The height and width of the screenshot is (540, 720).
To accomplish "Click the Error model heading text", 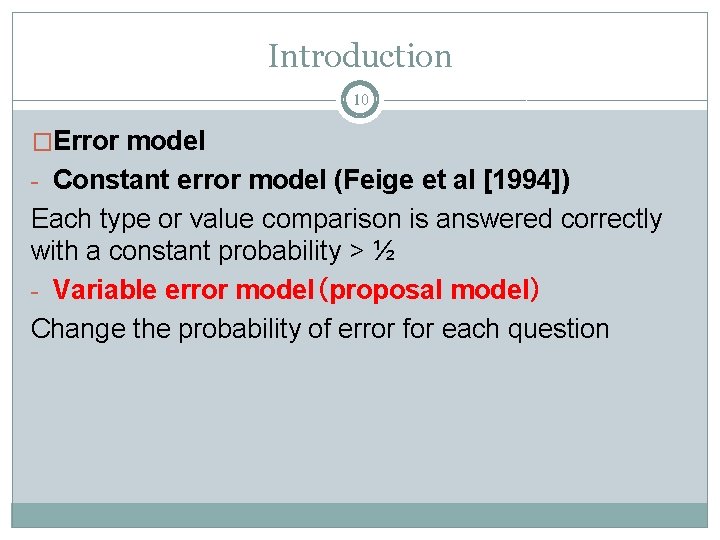I will pos(129,141).
